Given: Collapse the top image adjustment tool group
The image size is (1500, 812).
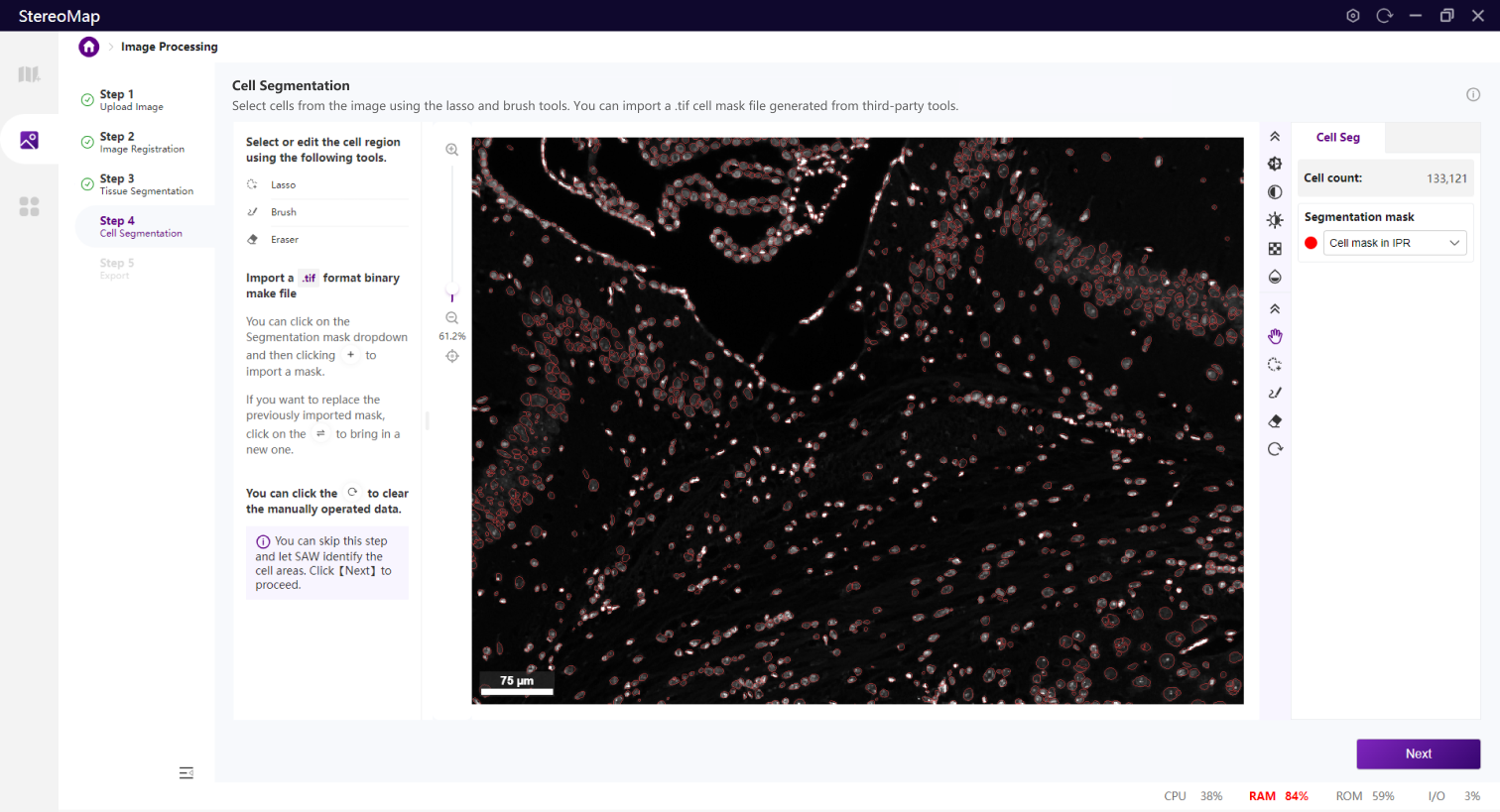Looking at the screenshot, I should 1275,137.
